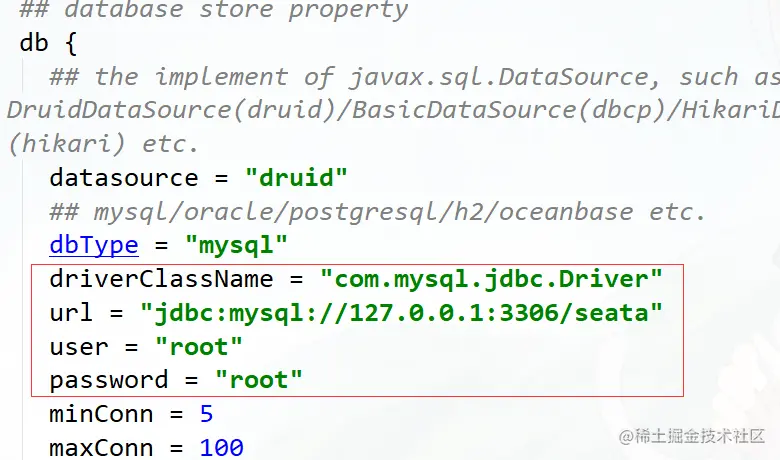This screenshot has height=460, width=780.
Task: Select the "root" value of password
Action: pyautogui.click(x=259, y=380)
